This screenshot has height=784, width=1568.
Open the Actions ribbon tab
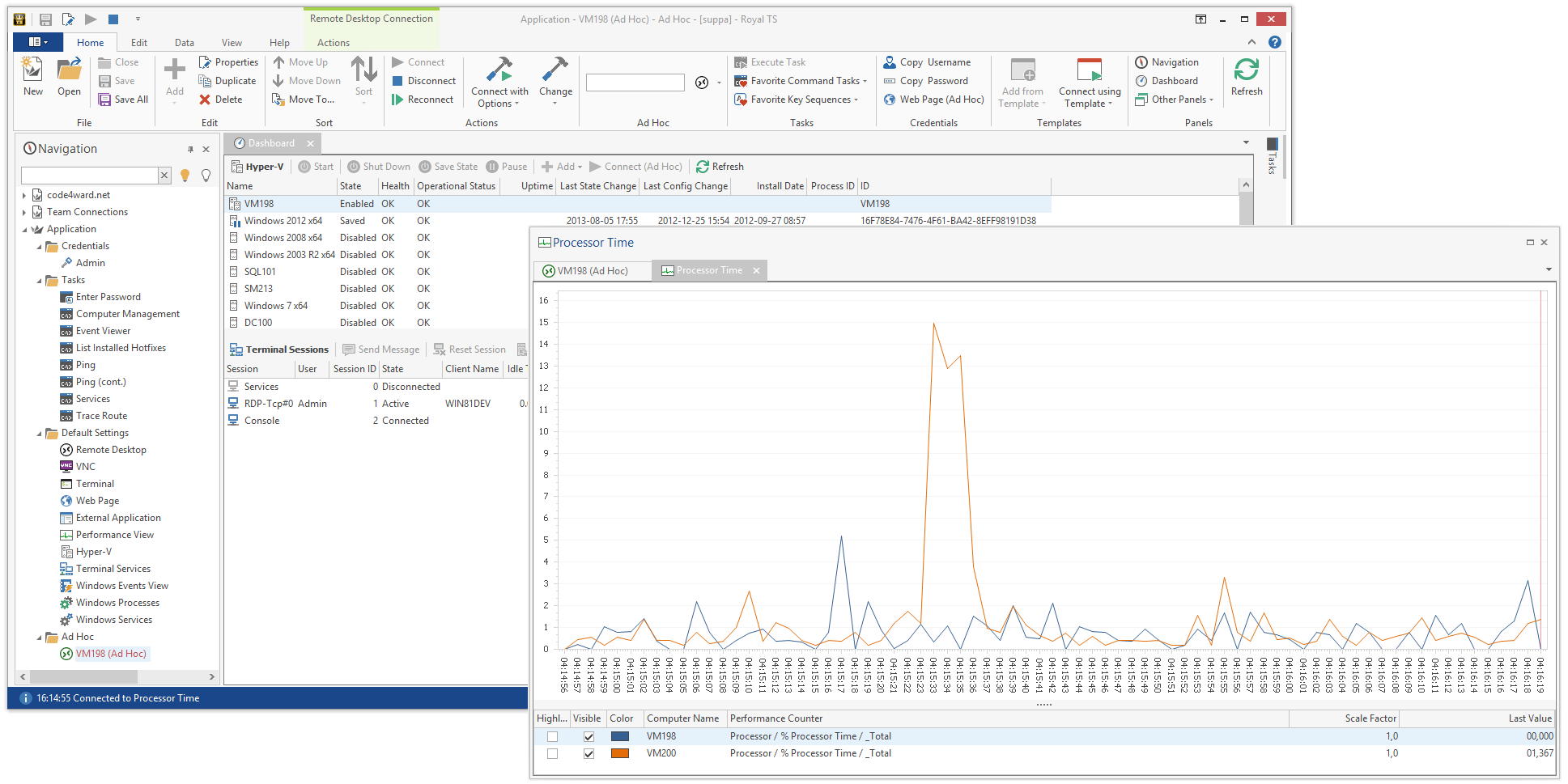pos(334,43)
